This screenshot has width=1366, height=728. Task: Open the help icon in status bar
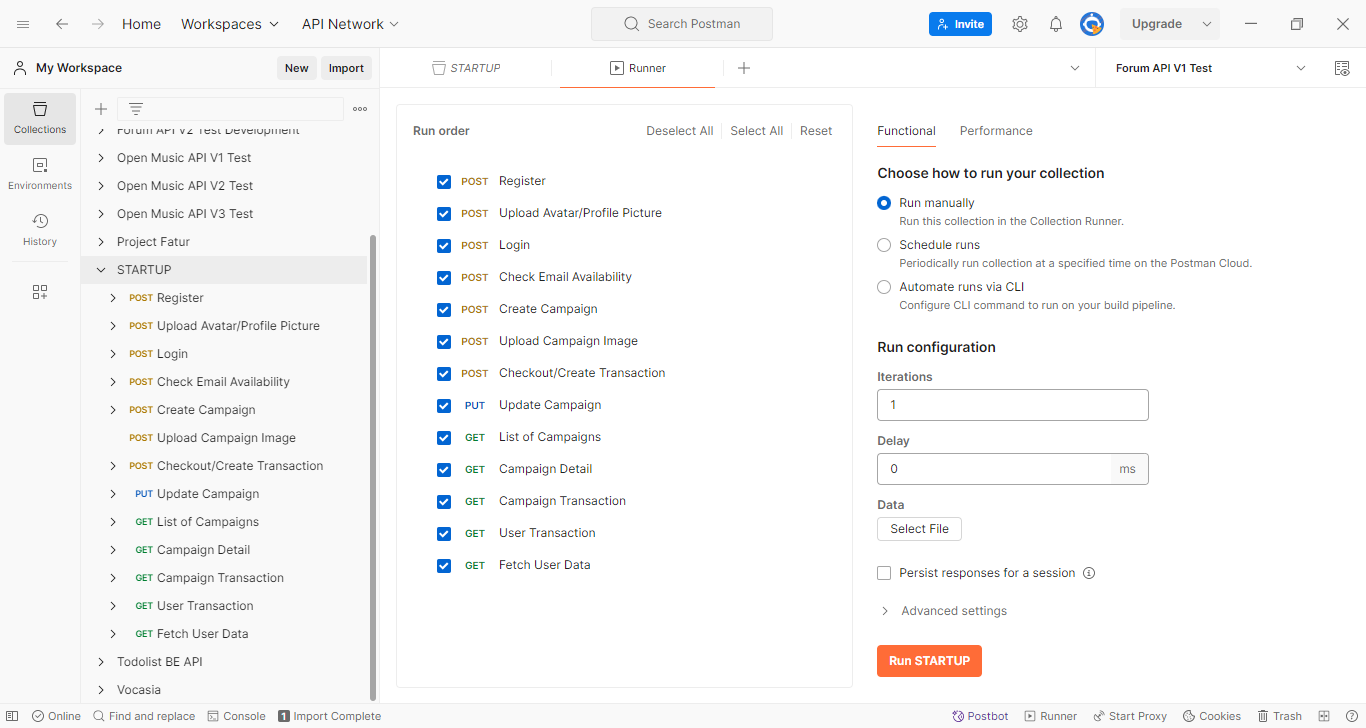pyautogui.click(x=1351, y=716)
